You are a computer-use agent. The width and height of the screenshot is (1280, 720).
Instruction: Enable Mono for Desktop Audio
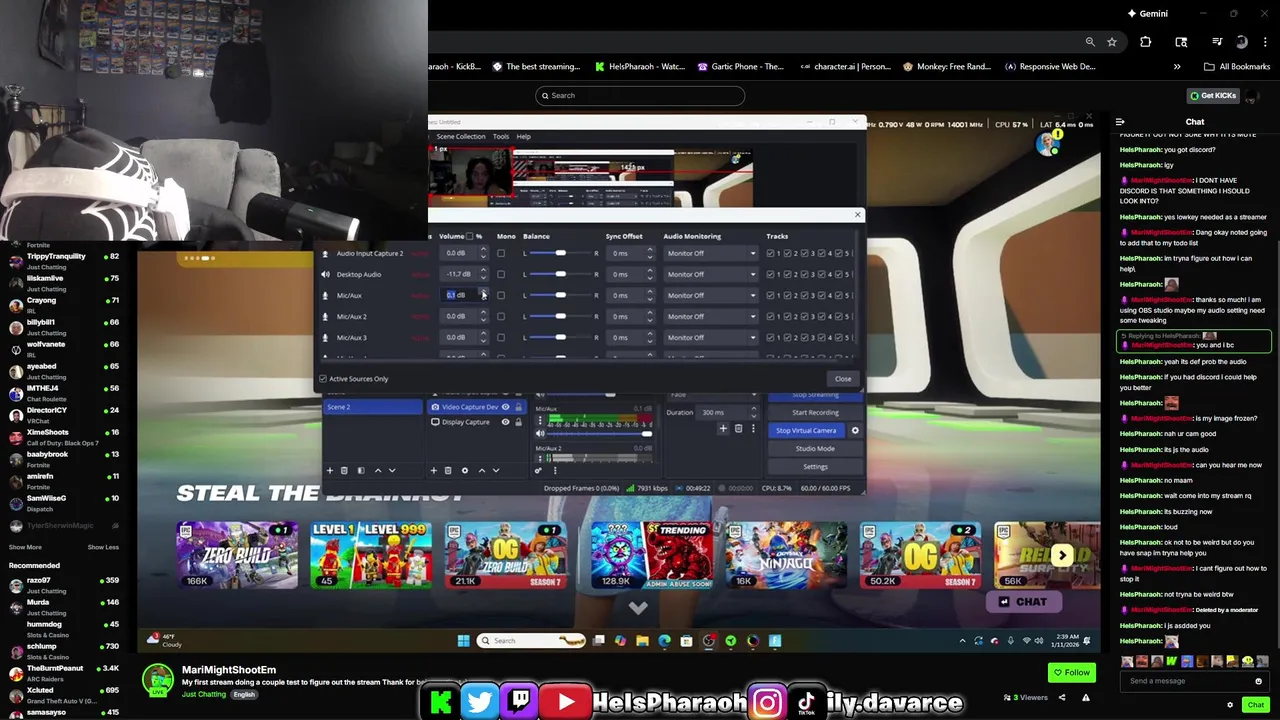pos(501,274)
